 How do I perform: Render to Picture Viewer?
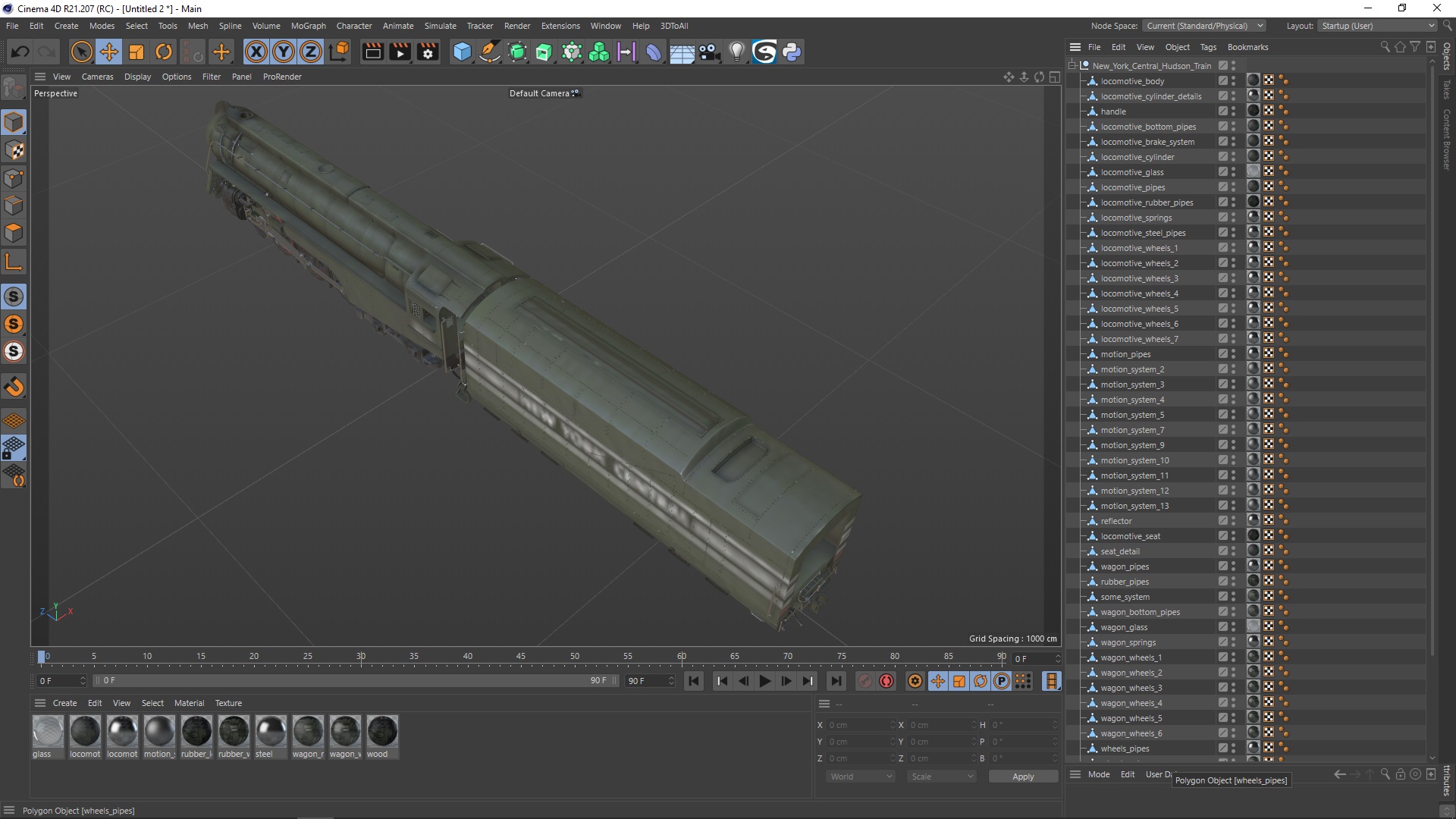coord(400,52)
